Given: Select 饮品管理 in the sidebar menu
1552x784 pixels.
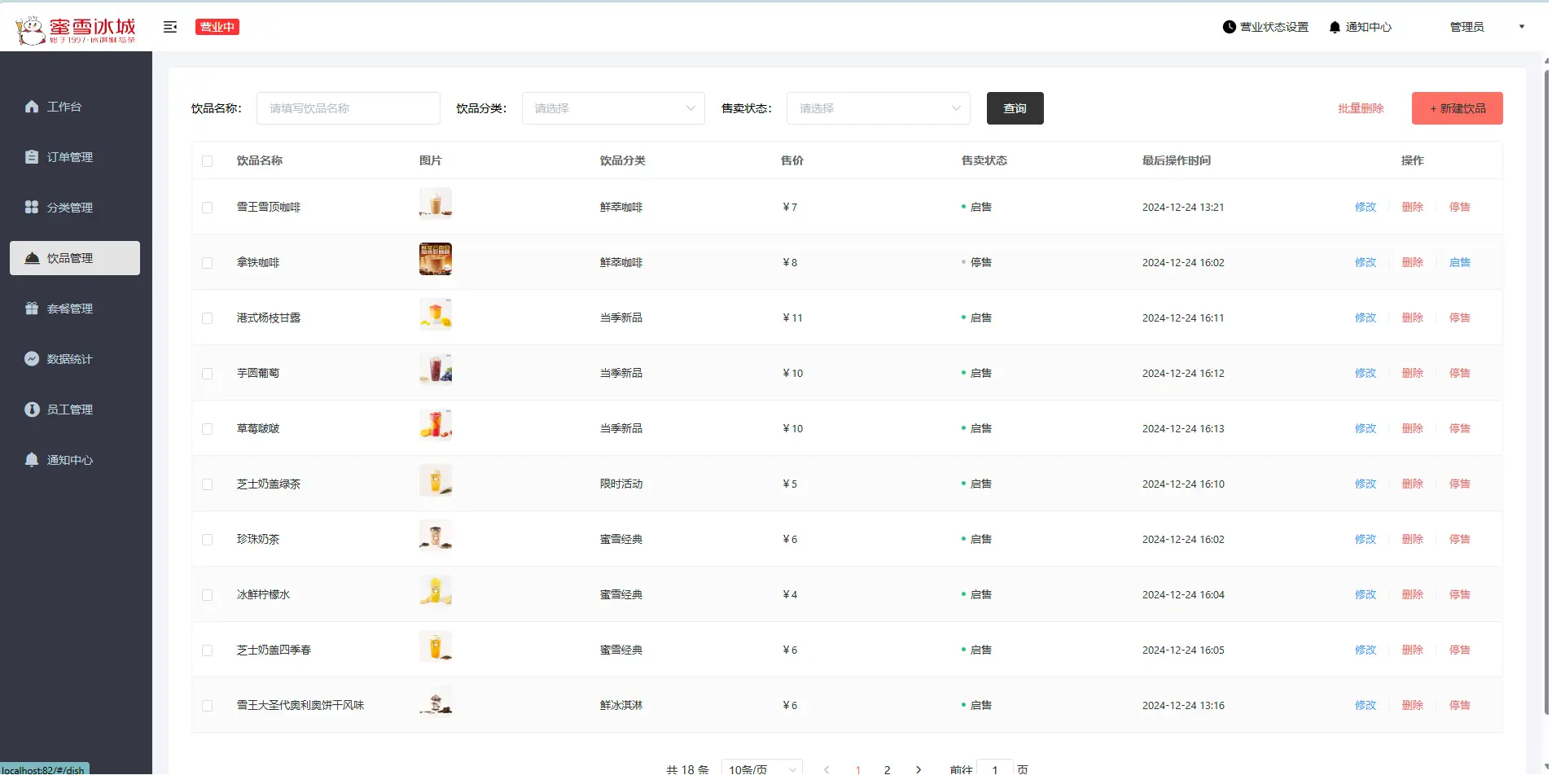Looking at the screenshot, I should pyautogui.click(x=75, y=258).
